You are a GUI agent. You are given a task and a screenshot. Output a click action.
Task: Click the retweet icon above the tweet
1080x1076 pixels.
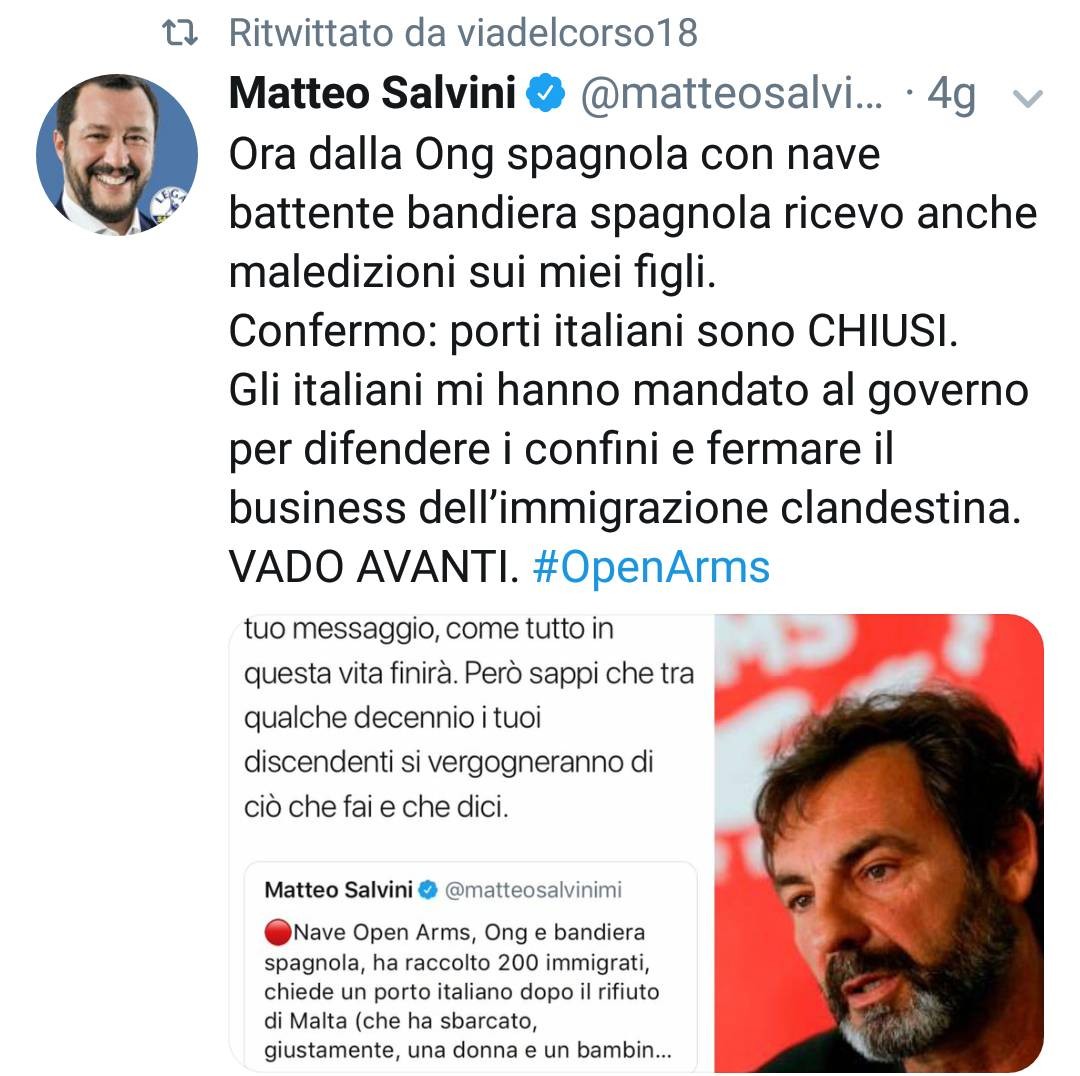180,34
